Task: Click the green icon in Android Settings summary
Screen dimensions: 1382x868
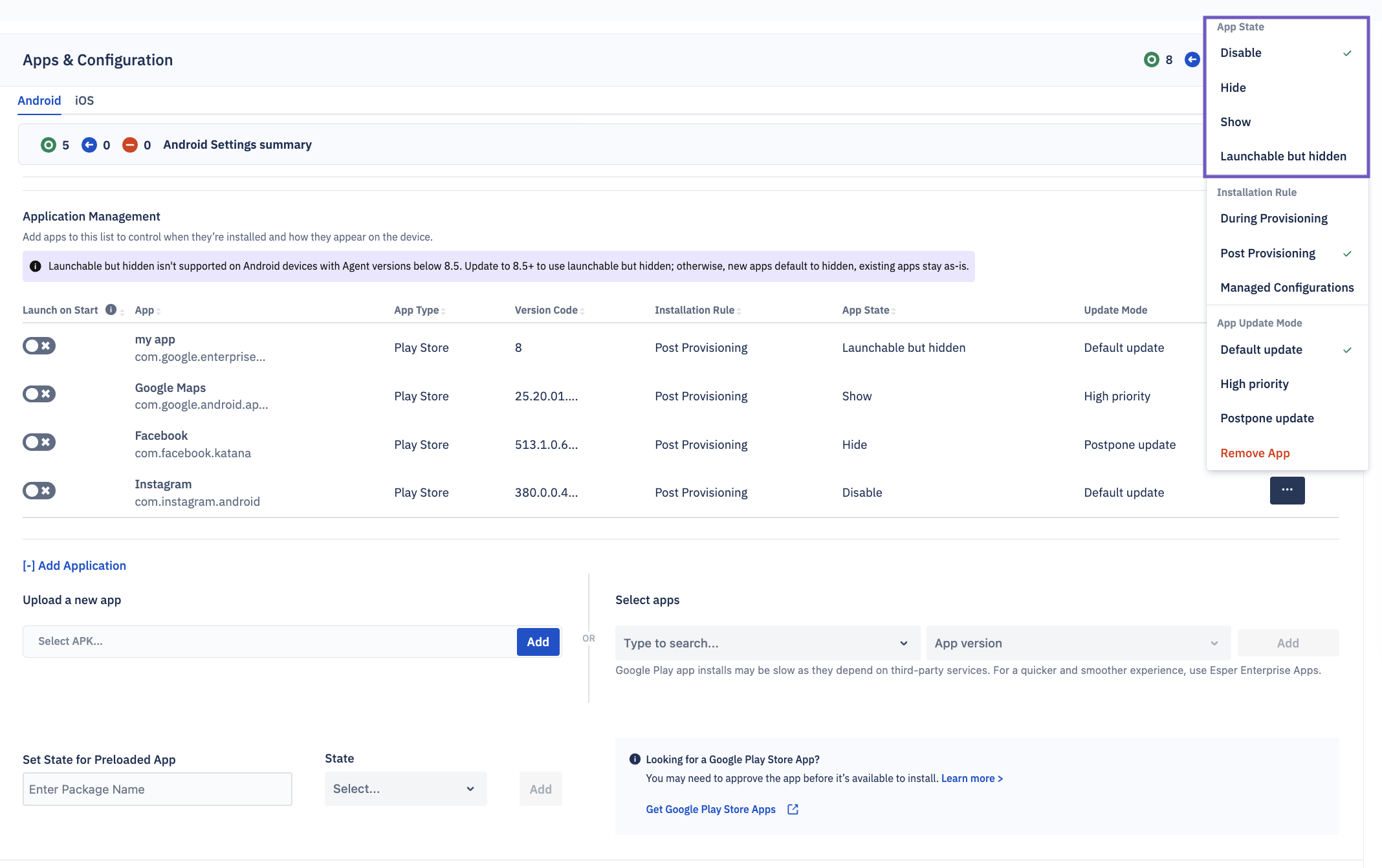Action: click(49, 145)
